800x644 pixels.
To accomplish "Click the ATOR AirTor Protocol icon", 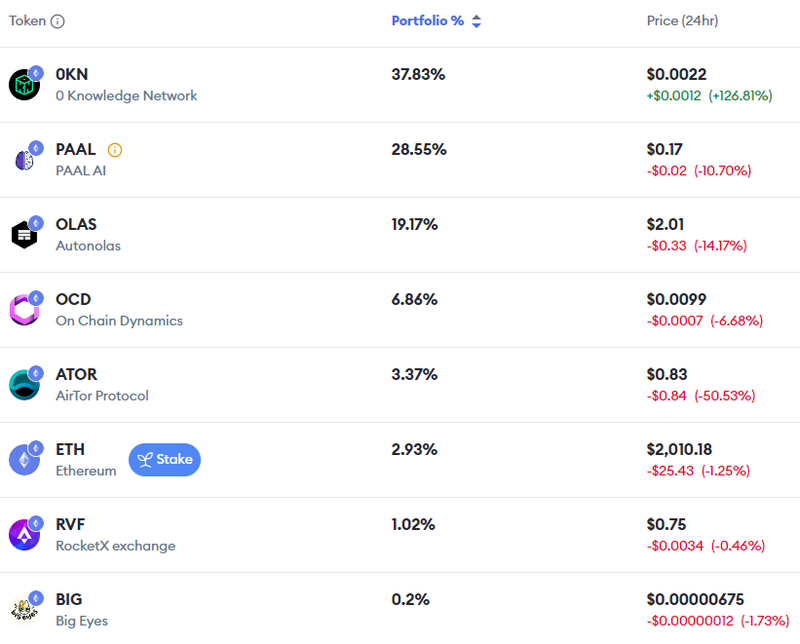I will [x=24, y=385].
